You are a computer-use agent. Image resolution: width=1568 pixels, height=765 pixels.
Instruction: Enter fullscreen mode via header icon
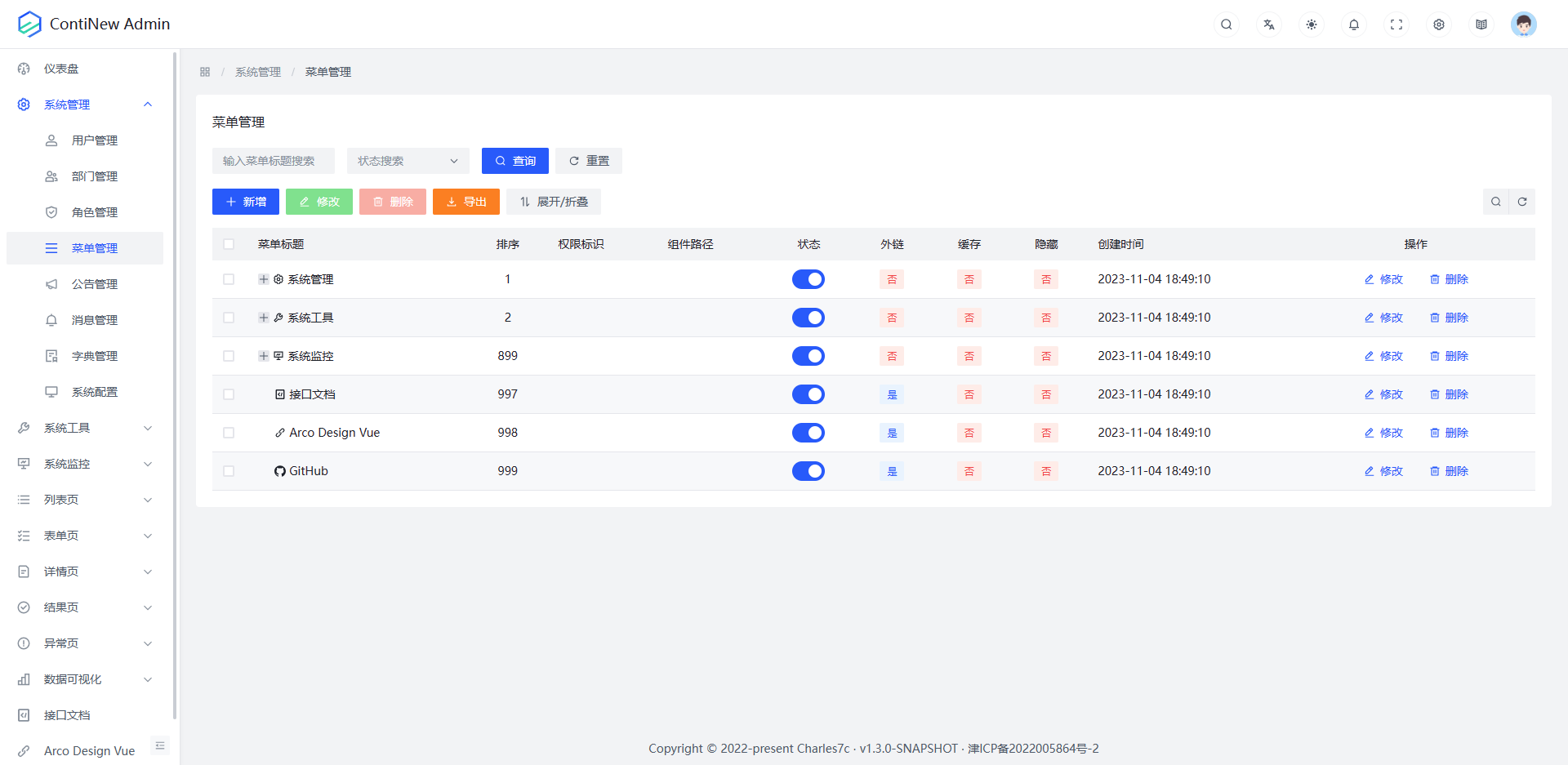pos(1396,24)
